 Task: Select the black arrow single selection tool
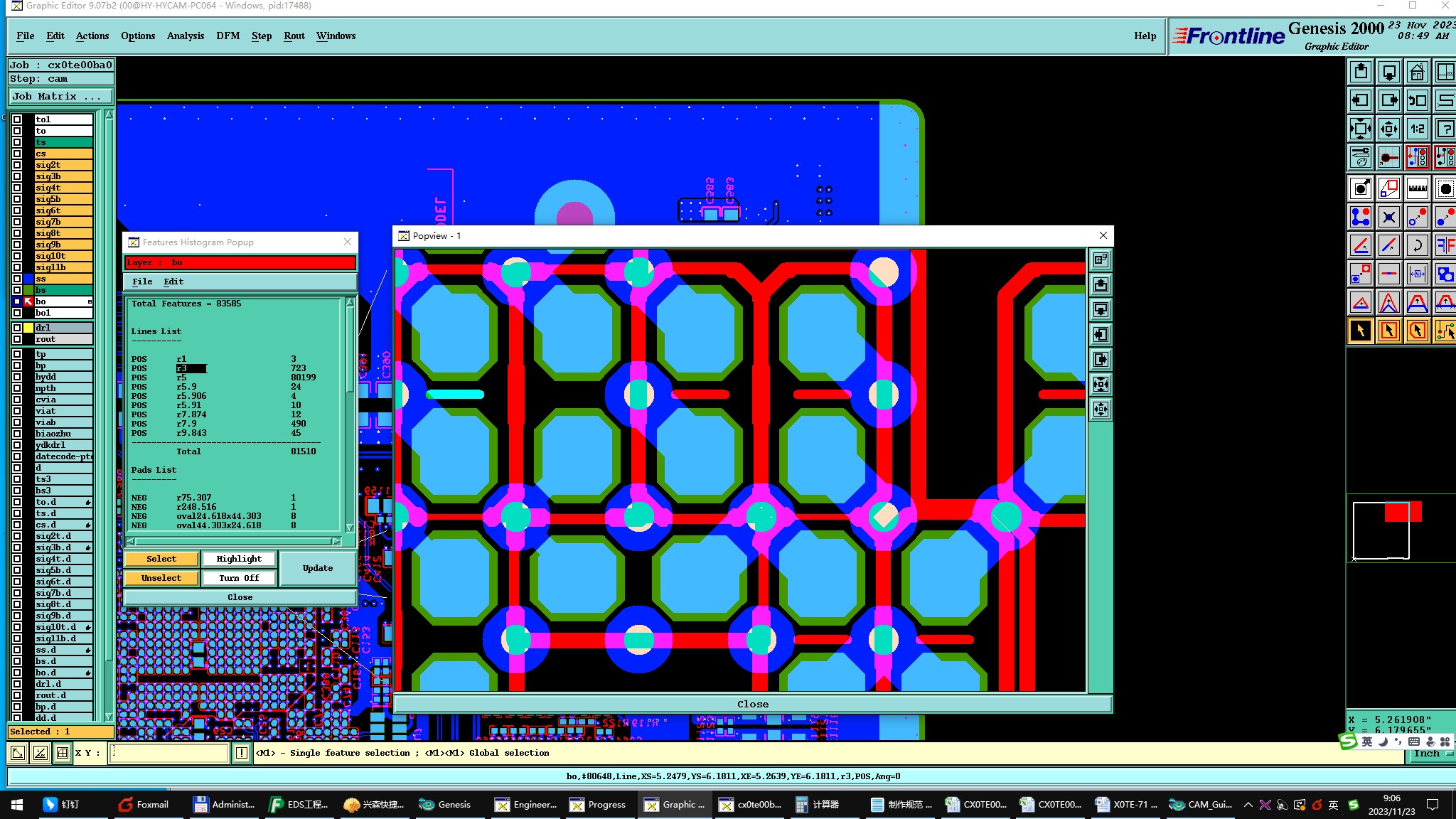tap(1360, 331)
